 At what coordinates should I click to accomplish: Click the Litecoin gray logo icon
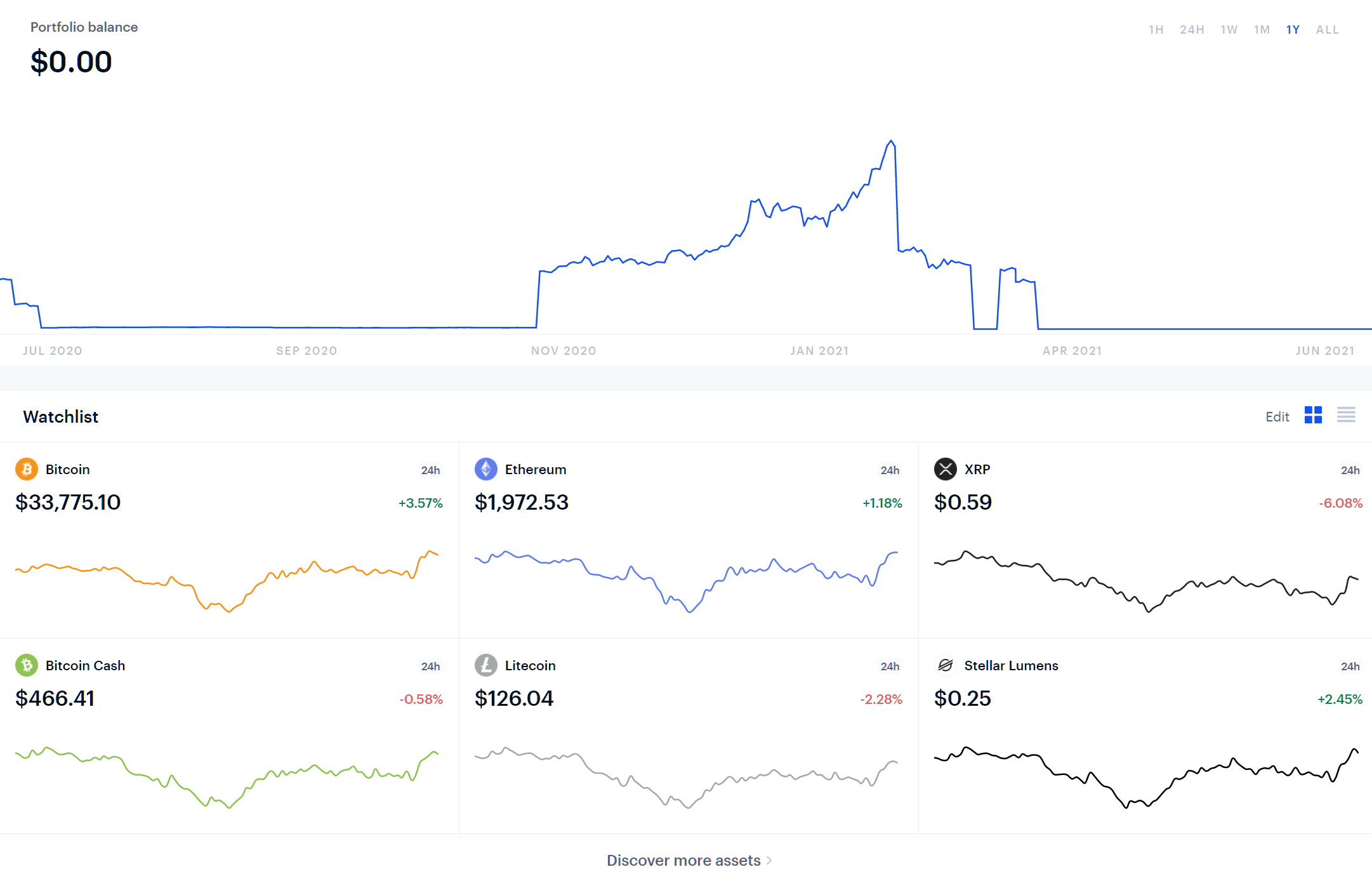tap(485, 665)
